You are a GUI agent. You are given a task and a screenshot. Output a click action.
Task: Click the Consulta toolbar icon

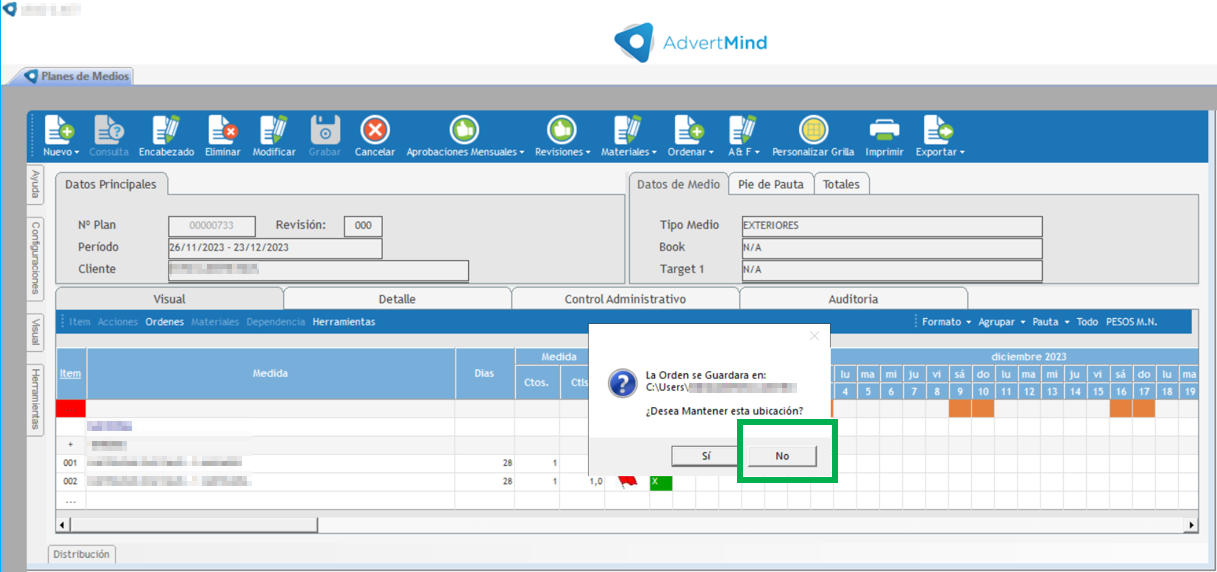(109, 130)
